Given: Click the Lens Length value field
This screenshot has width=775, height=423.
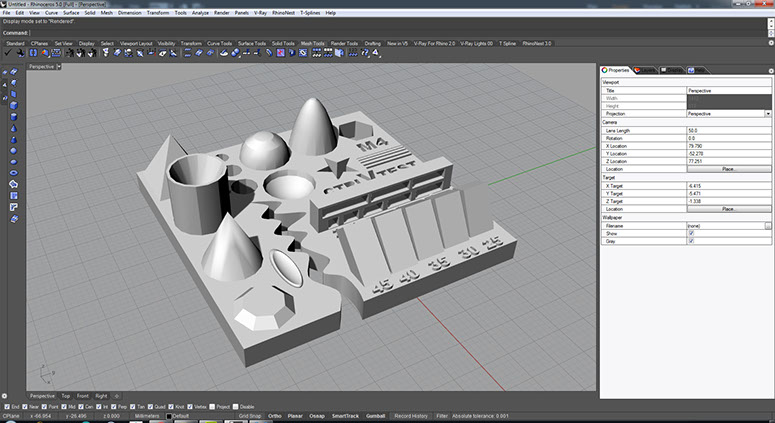Looking at the screenshot, I should [729, 130].
